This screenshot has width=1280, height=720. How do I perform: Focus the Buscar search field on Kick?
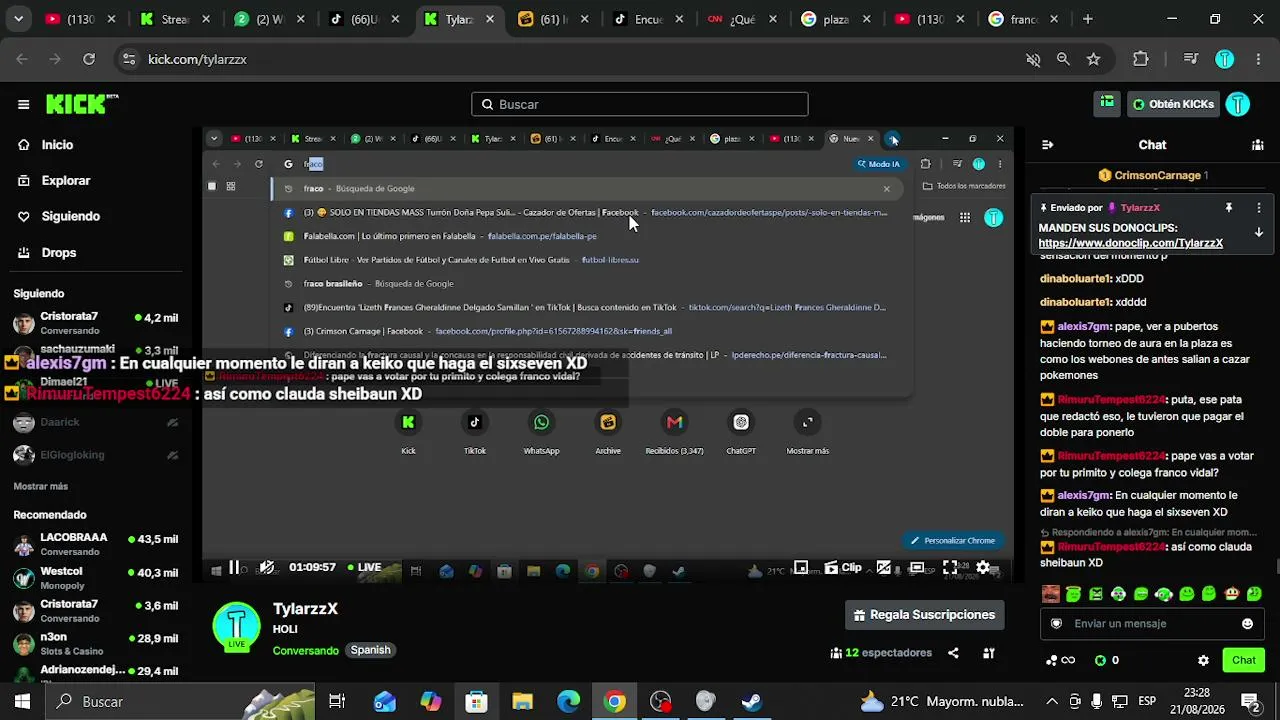tap(640, 104)
